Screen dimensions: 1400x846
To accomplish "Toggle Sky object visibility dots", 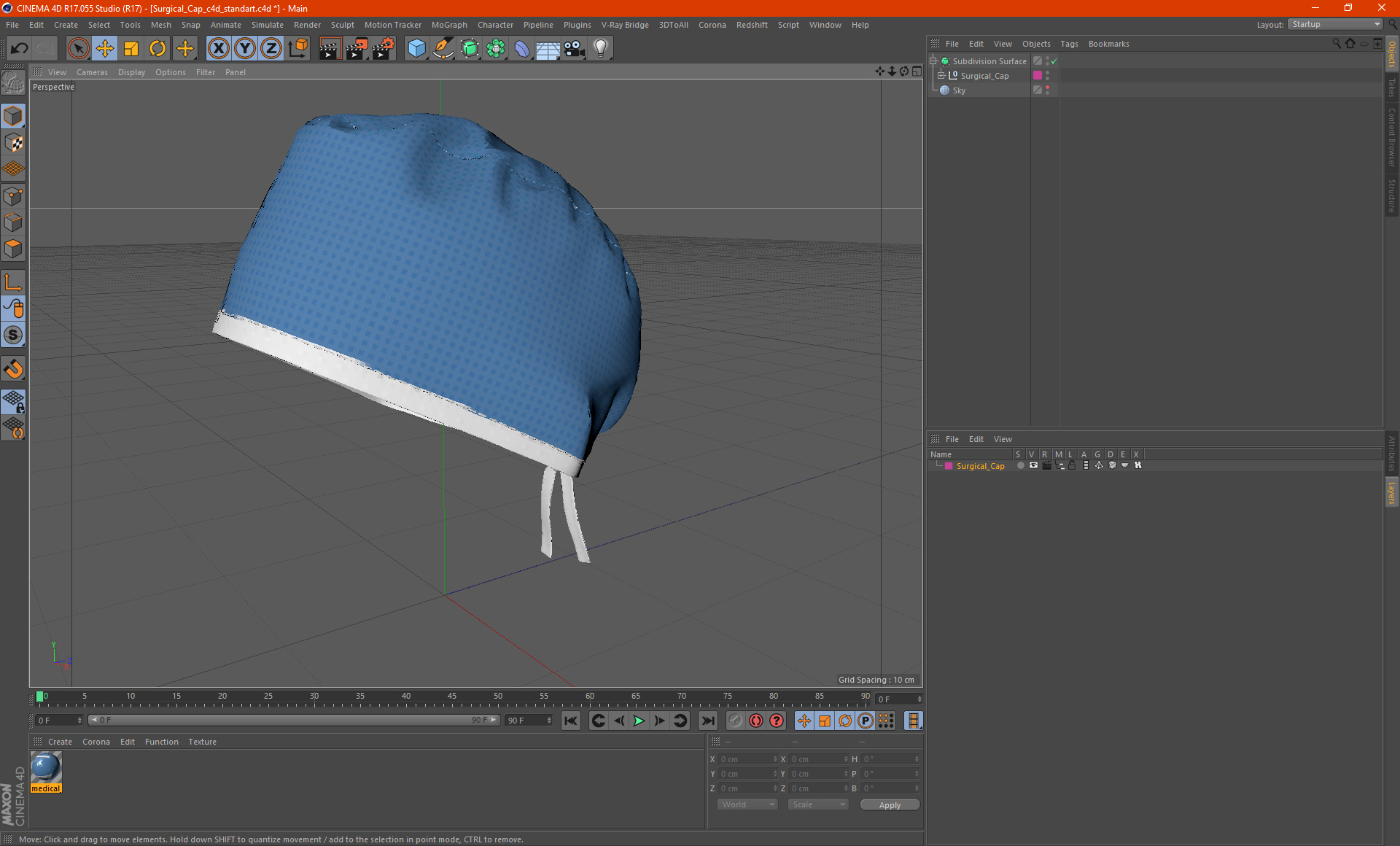I will click(1048, 90).
